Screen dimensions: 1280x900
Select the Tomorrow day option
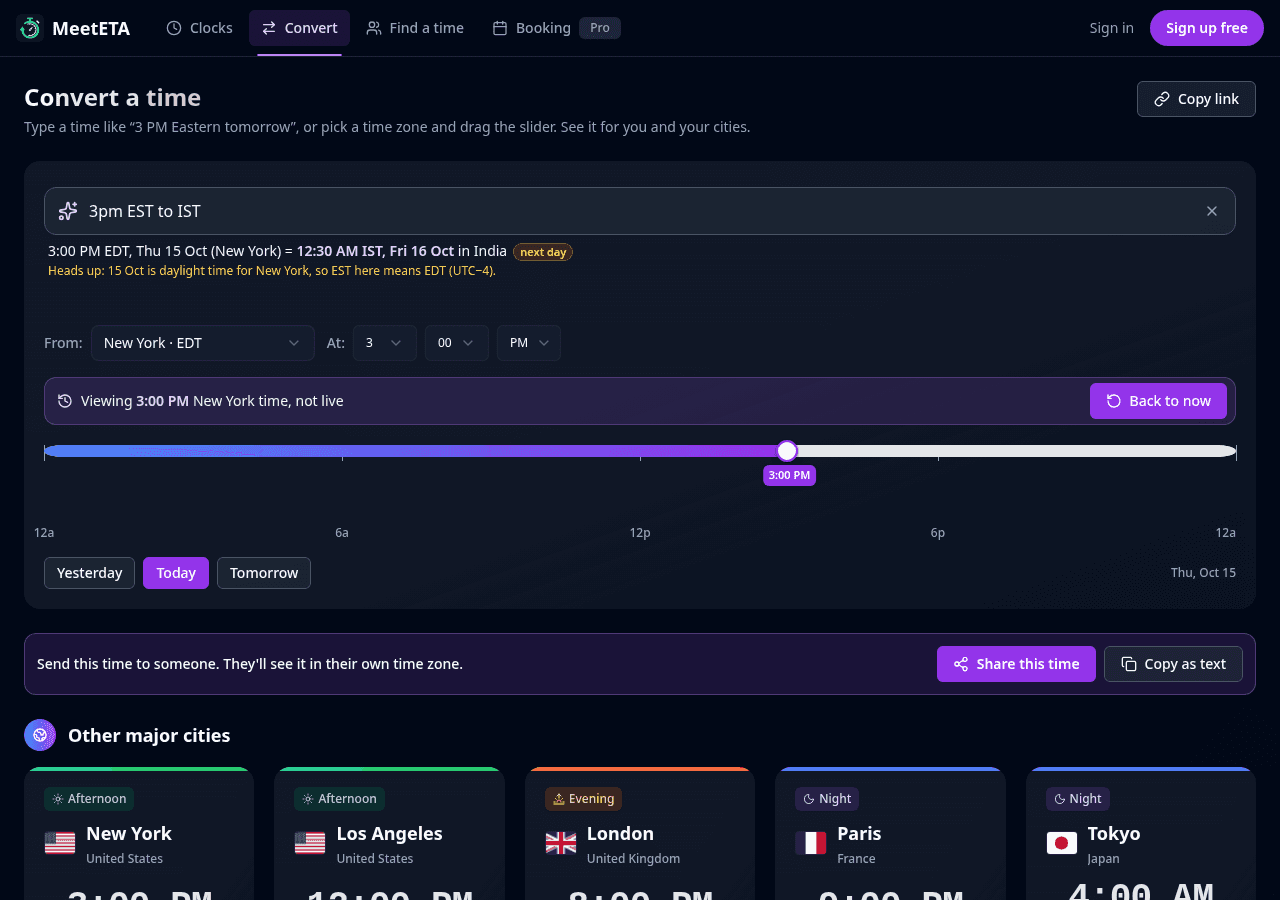(x=264, y=573)
